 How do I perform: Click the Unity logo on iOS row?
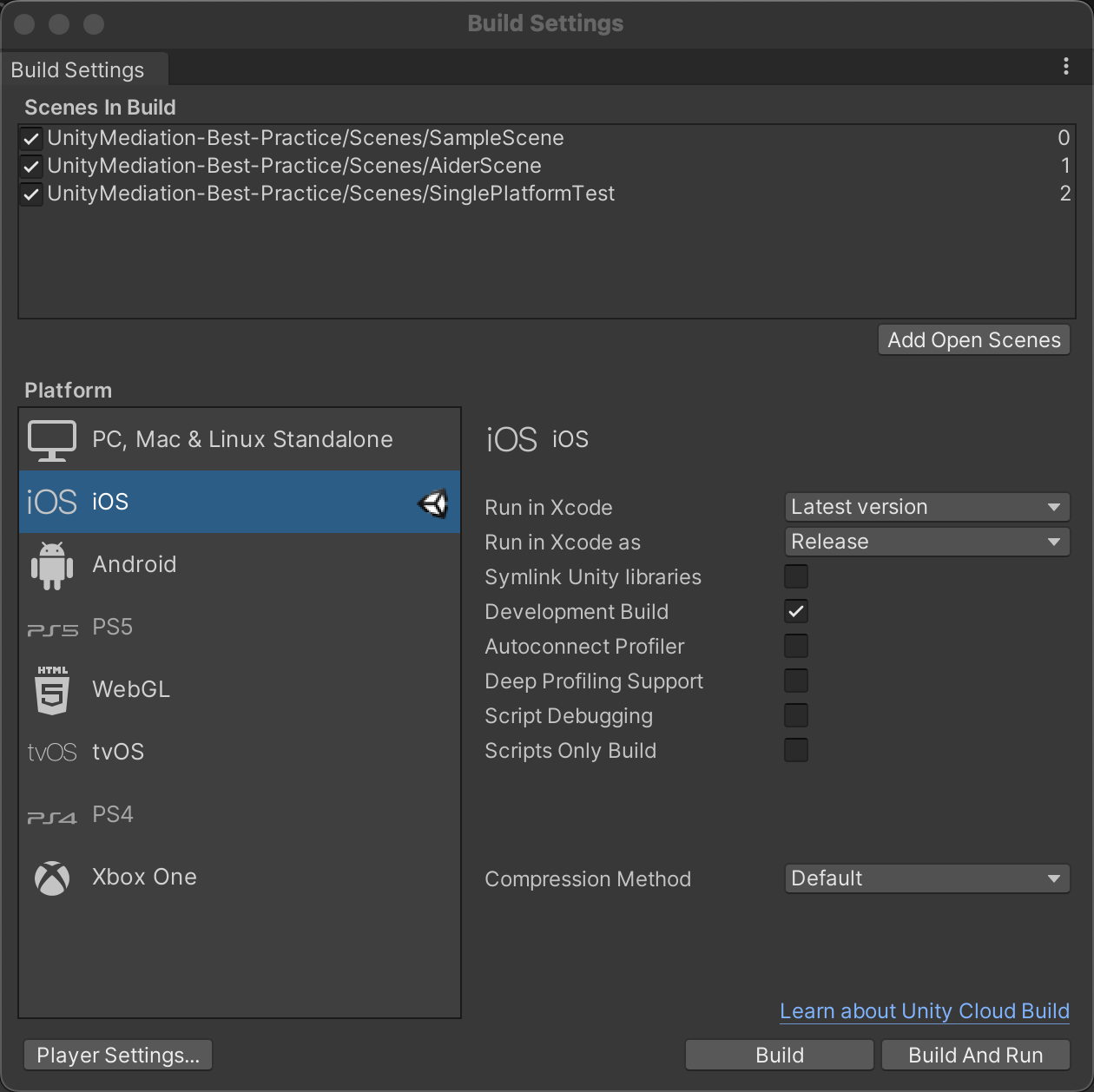pyautogui.click(x=432, y=503)
